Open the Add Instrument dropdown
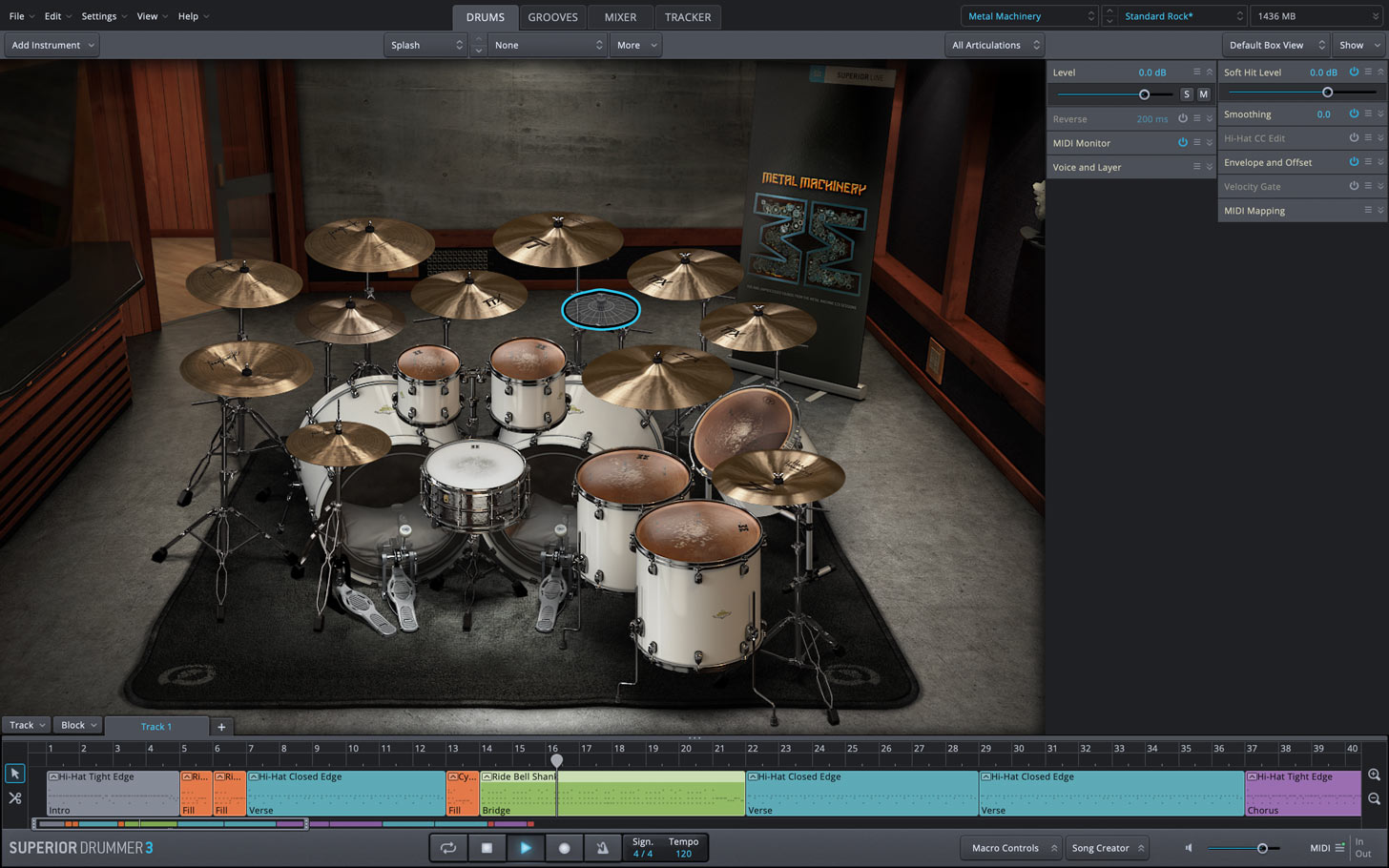1389x868 pixels. [52, 45]
